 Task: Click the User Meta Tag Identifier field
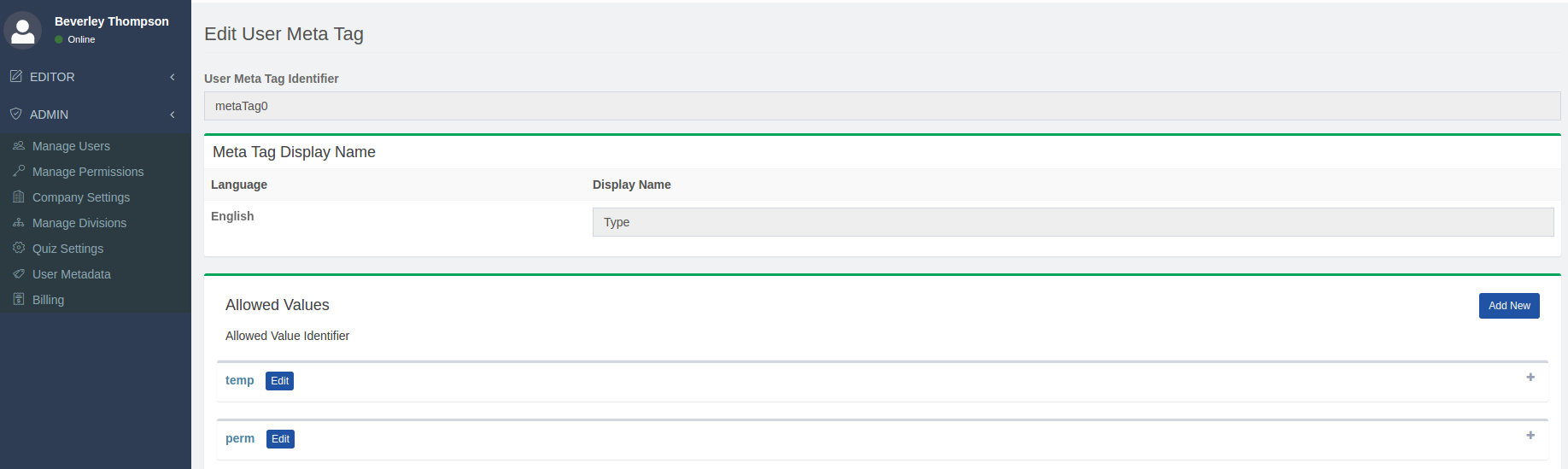pos(881,106)
